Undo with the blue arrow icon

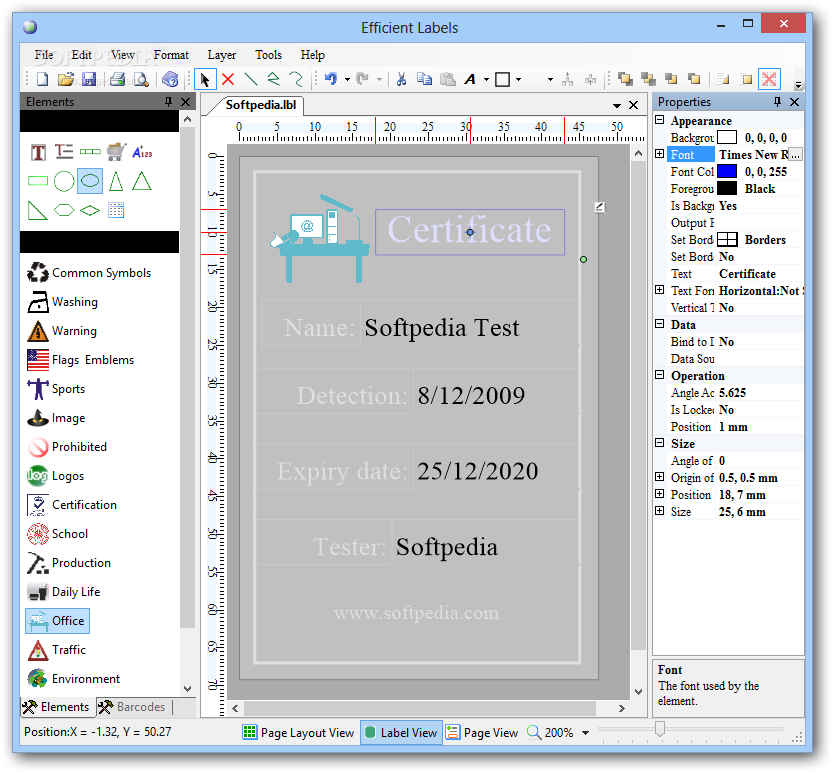pyautogui.click(x=331, y=80)
